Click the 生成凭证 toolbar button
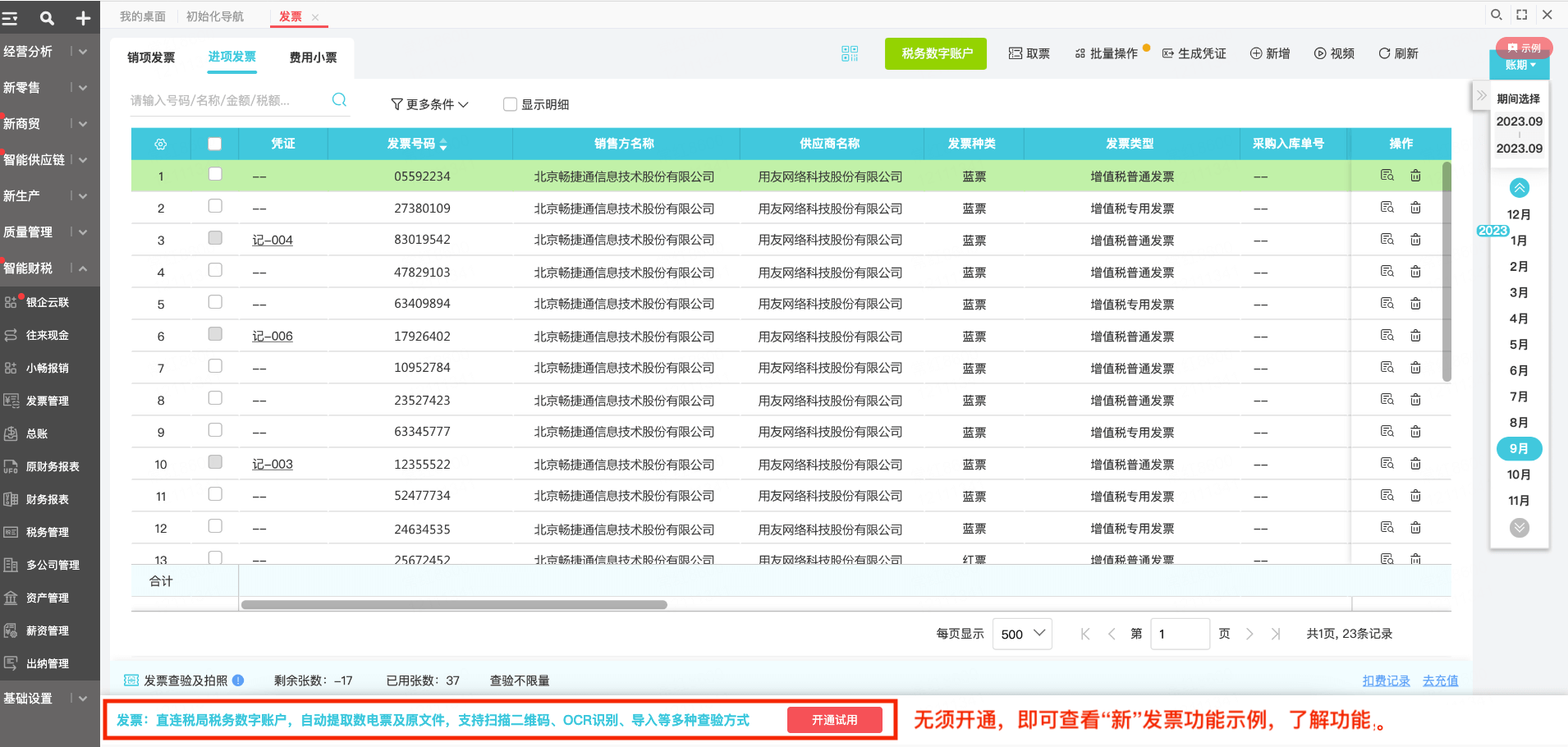 click(1194, 53)
